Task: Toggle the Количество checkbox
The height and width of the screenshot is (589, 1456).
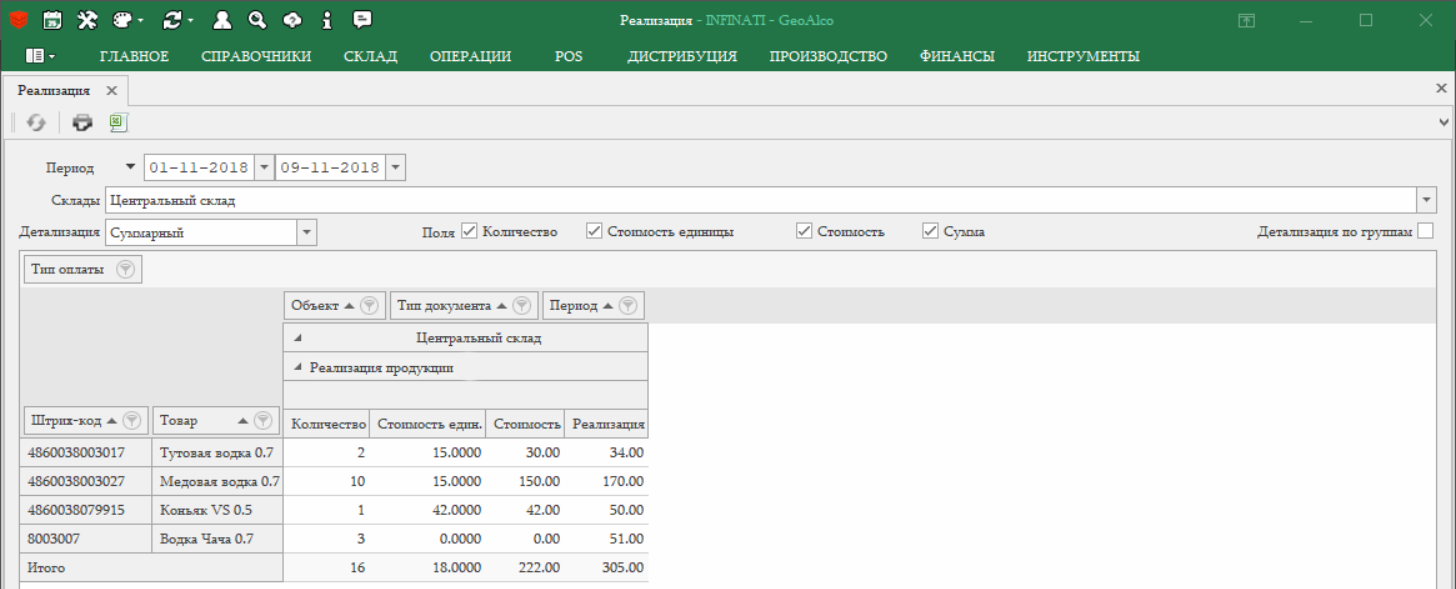Action: click(470, 231)
